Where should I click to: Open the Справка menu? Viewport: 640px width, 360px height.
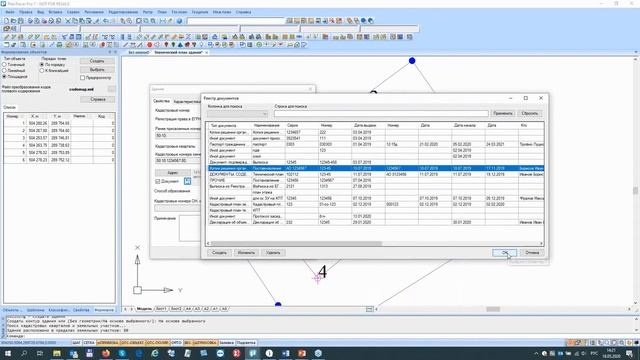coord(243,12)
